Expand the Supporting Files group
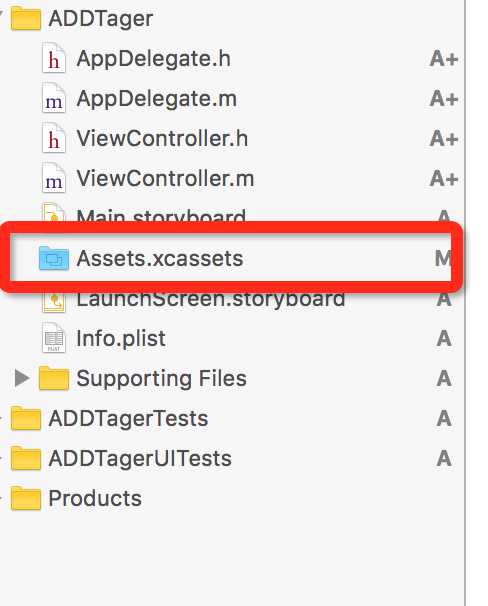This screenshot has width=488, height=606. (22, 378)
